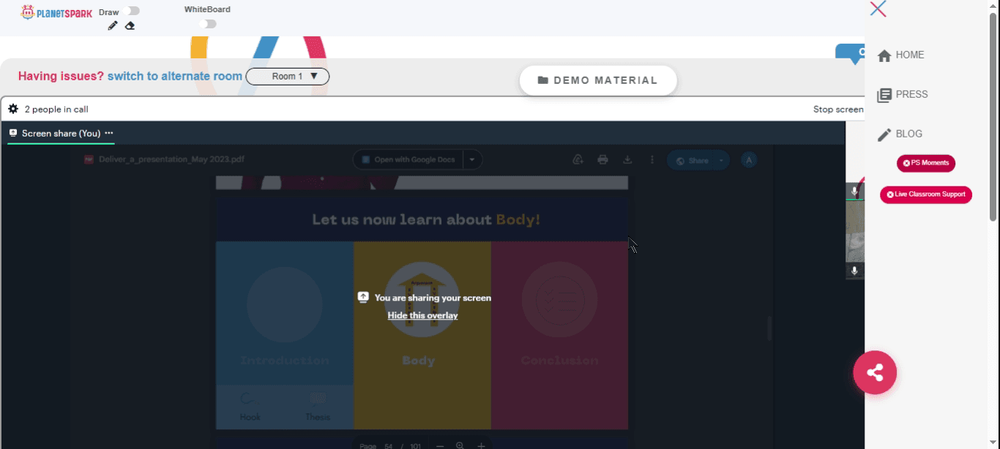The image size is (1000, 449).
Task: Click the Deliver_a_presentation_May 2023.pdf filename
Action: click(172, 159)
